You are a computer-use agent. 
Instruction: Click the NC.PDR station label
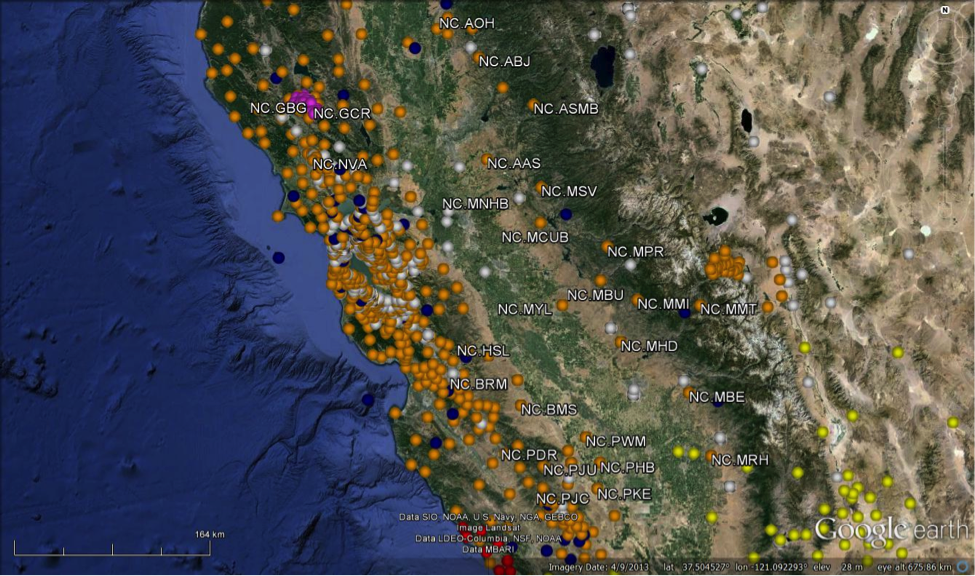pyautogui.click(x=529, y=455)
